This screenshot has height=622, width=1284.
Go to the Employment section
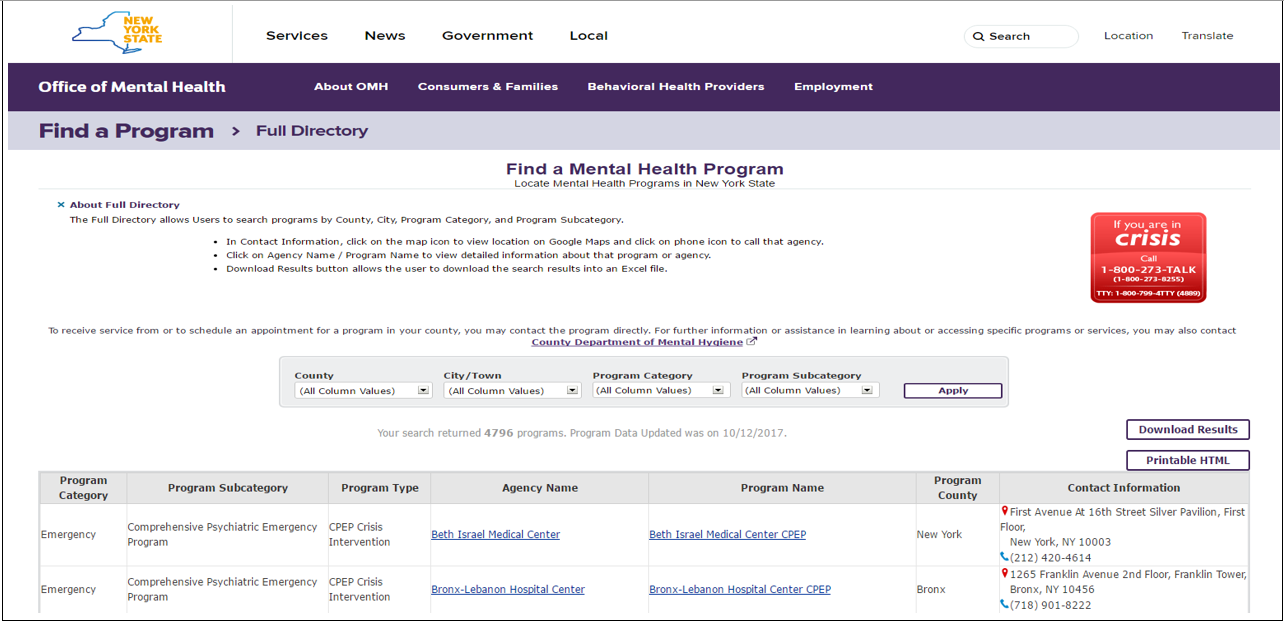pyautogui.click(x=833, y=87)
